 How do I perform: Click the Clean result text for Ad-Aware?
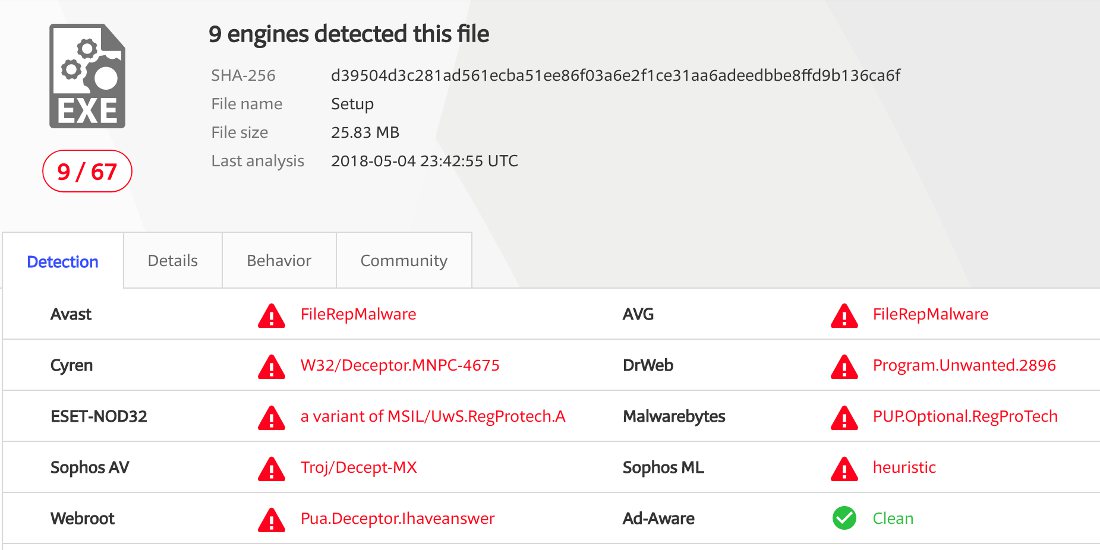(893, 518)
